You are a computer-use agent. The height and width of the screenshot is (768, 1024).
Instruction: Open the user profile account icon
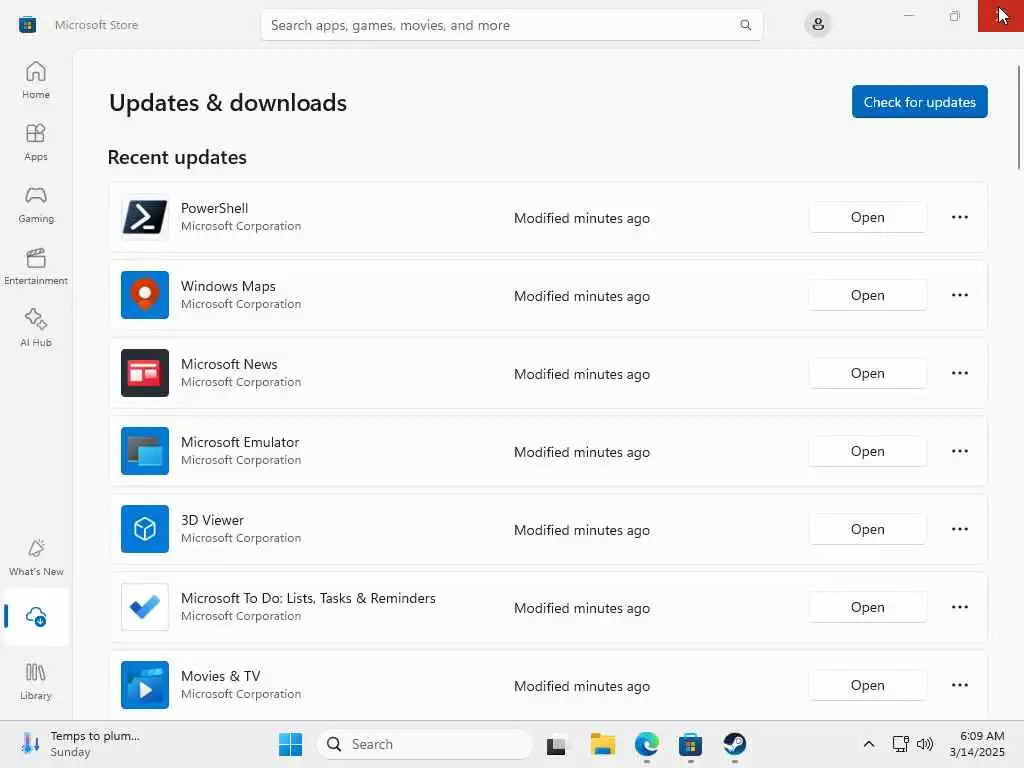(818, 25)
